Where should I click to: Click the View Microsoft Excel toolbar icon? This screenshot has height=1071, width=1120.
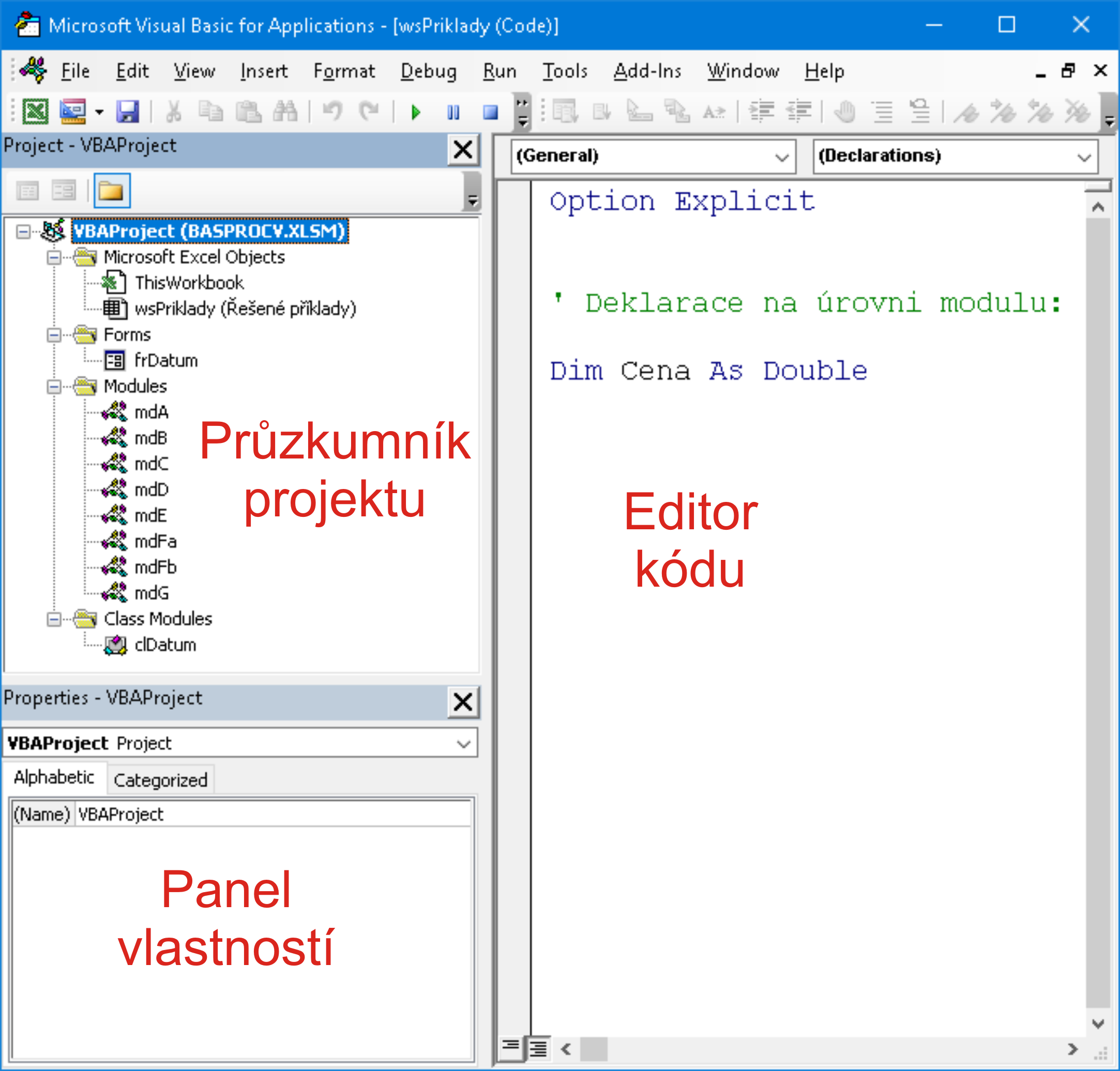pyautogui.click(x=35, y=111)
